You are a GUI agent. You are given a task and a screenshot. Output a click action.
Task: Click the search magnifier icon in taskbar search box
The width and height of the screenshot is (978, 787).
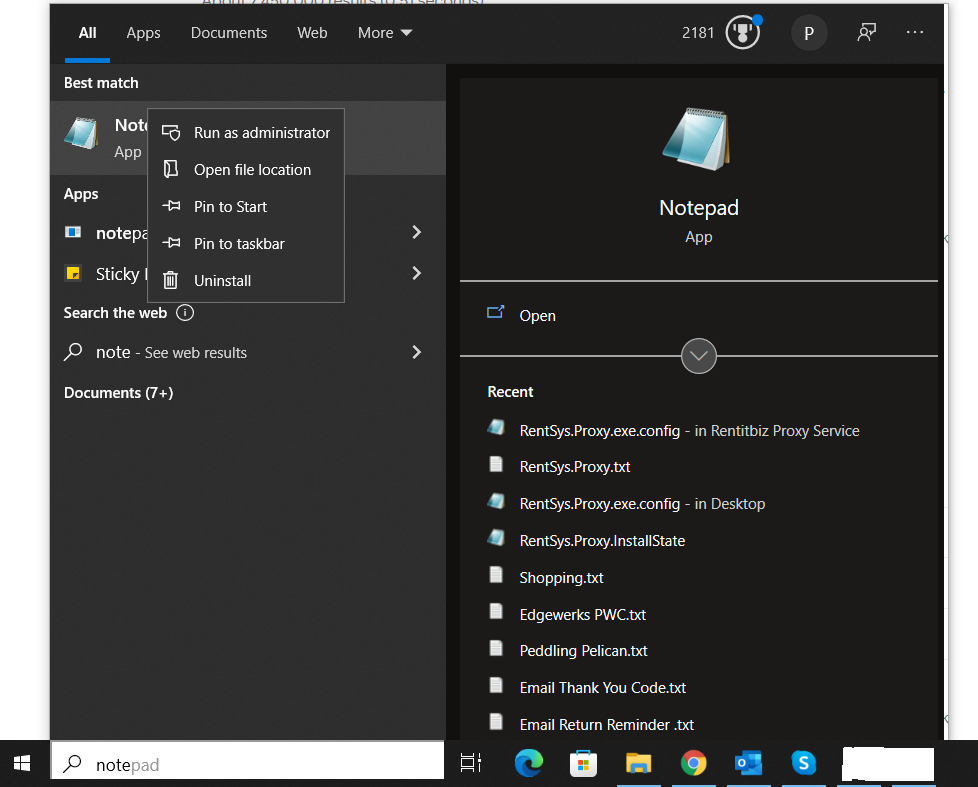coord(73,763)
